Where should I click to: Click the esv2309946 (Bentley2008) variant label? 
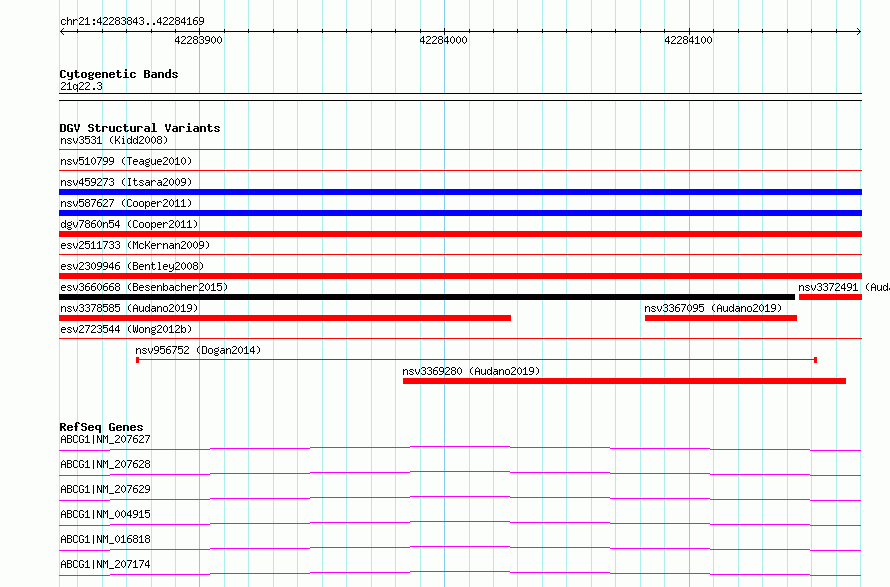coord(132,266)
